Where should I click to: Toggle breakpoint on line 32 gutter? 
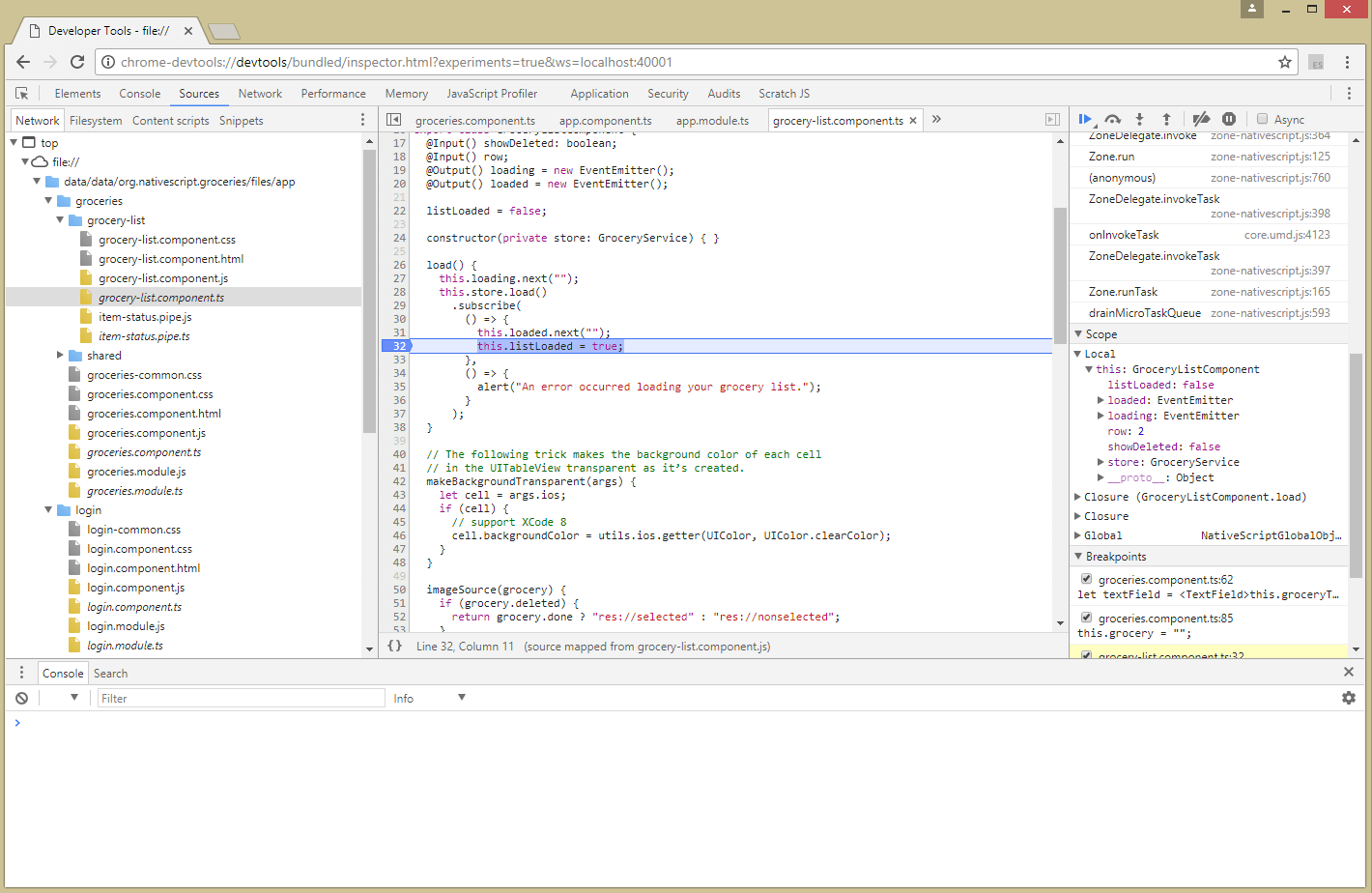[397, 346]
